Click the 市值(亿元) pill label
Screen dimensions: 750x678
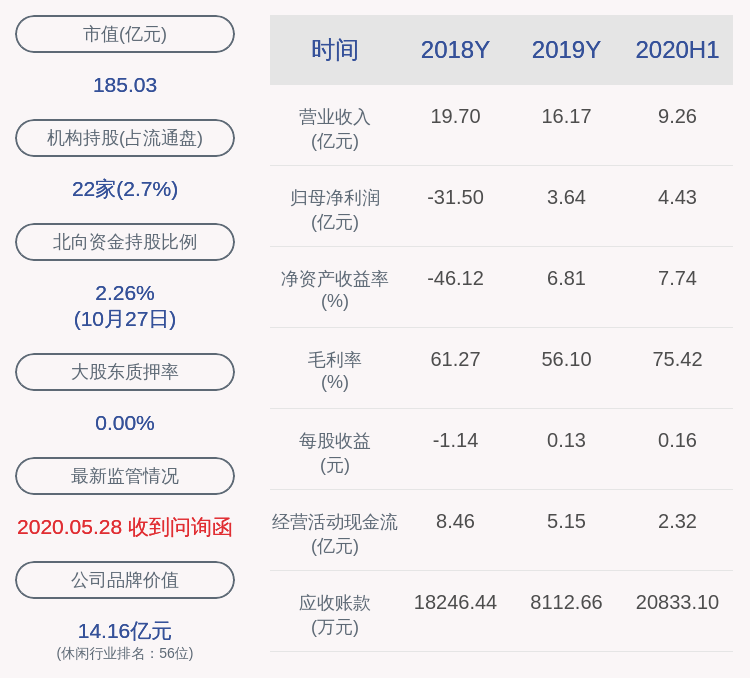(125, 34)
